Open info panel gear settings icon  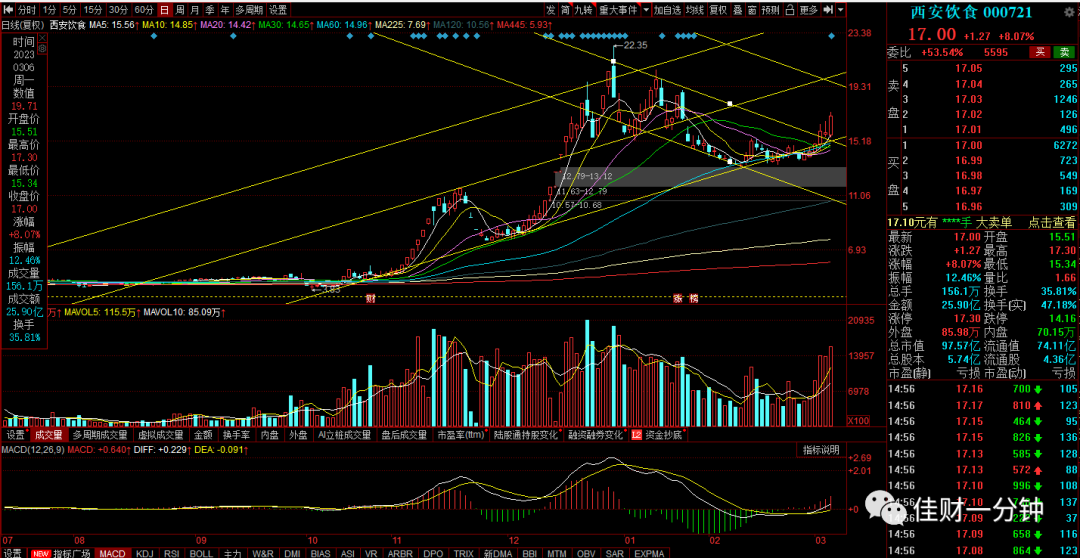tap(42, 48)
